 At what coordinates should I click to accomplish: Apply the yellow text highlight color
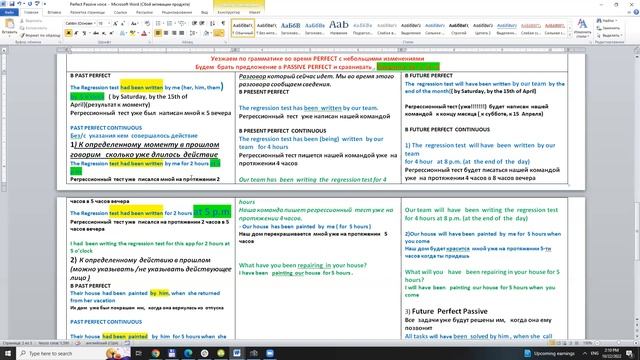point(132,33)
